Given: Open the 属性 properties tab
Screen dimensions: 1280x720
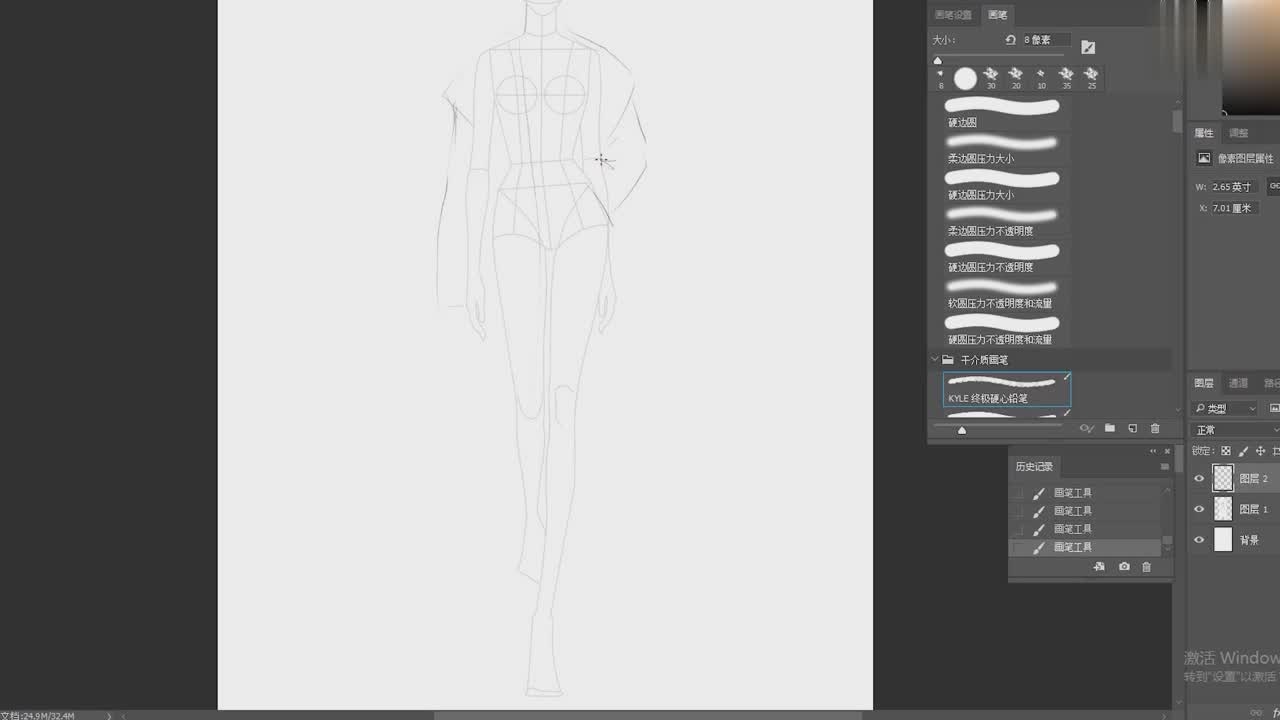Looking at the screenshot, I should pyautogui.click(x=1204, y=133).
